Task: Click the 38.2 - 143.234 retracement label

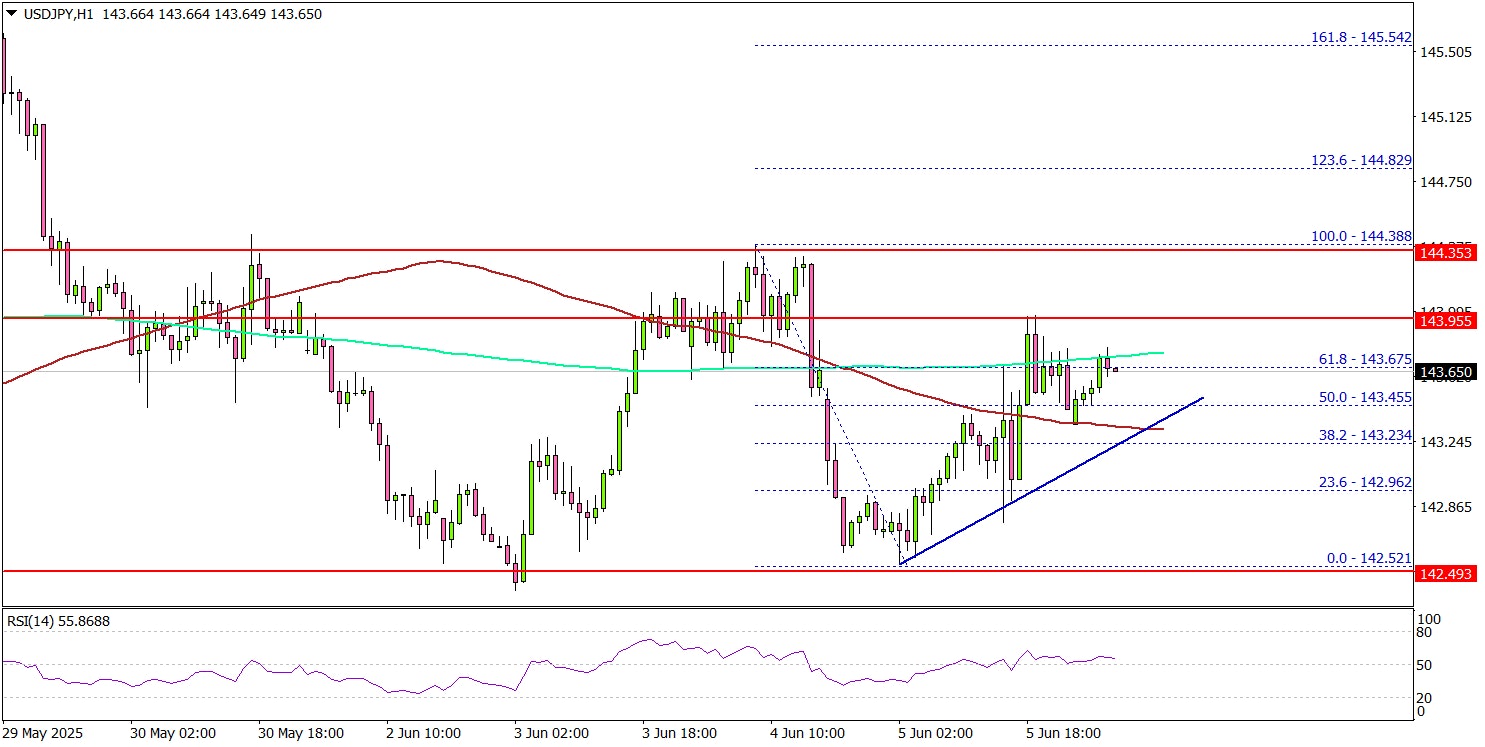Action: [1365, 435]
